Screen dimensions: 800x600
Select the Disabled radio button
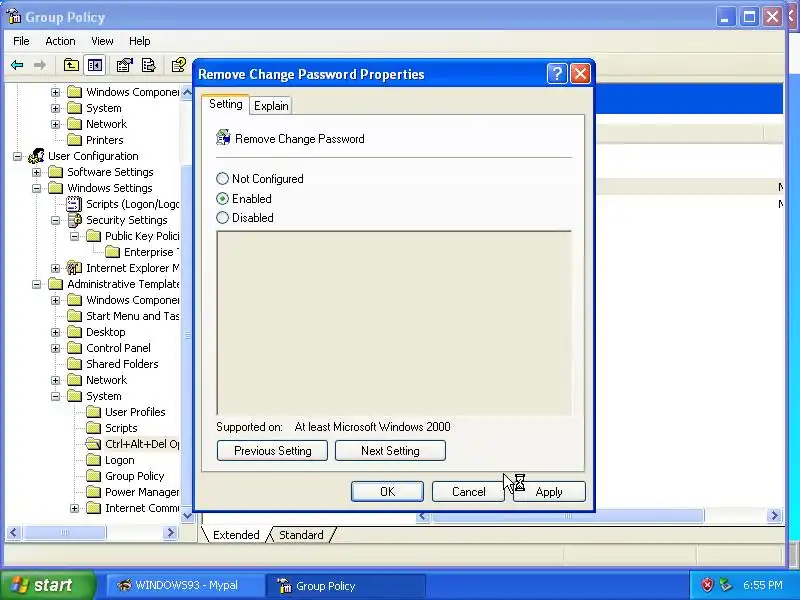coord(222,218)
